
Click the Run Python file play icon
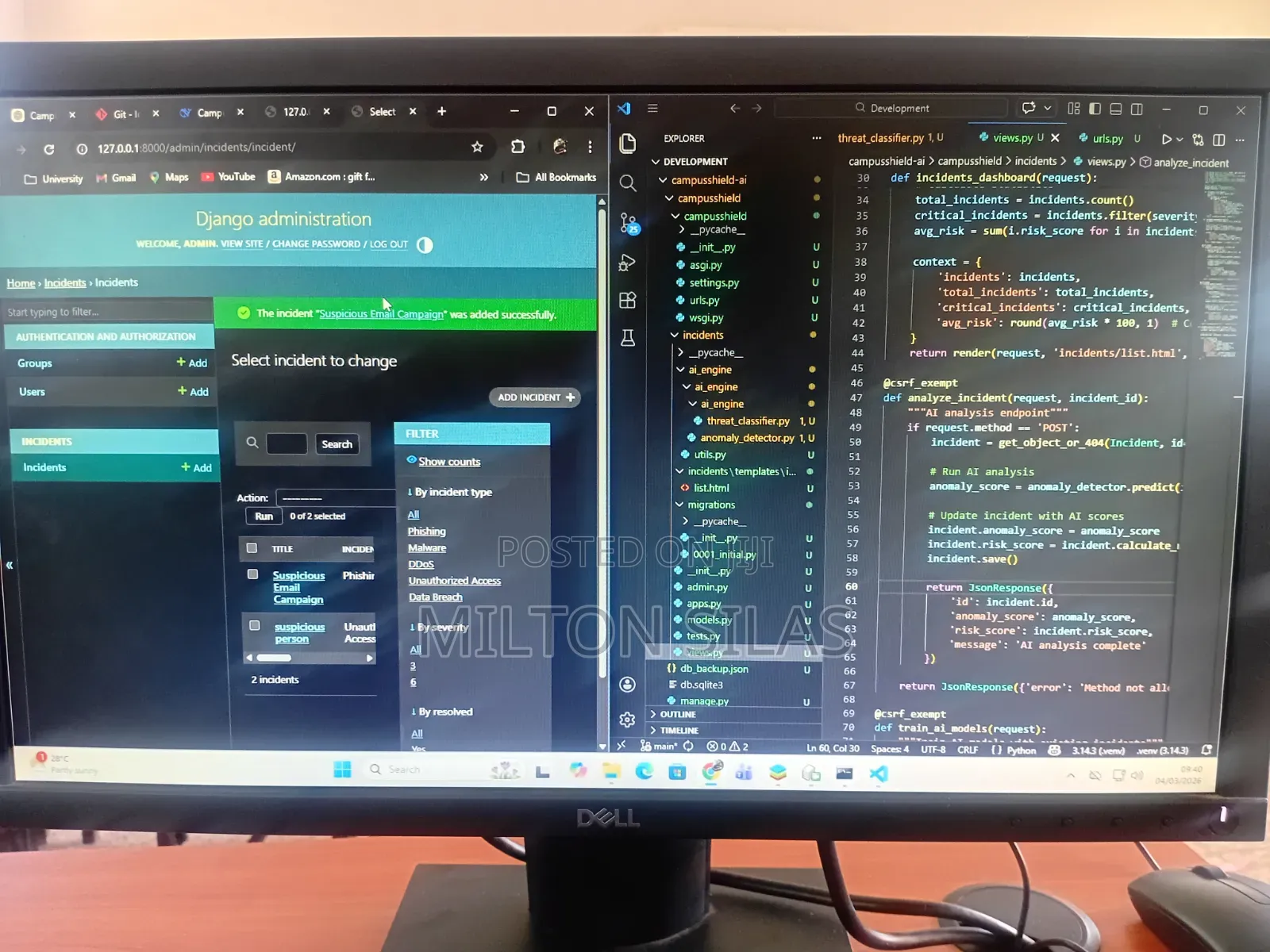1166,139
